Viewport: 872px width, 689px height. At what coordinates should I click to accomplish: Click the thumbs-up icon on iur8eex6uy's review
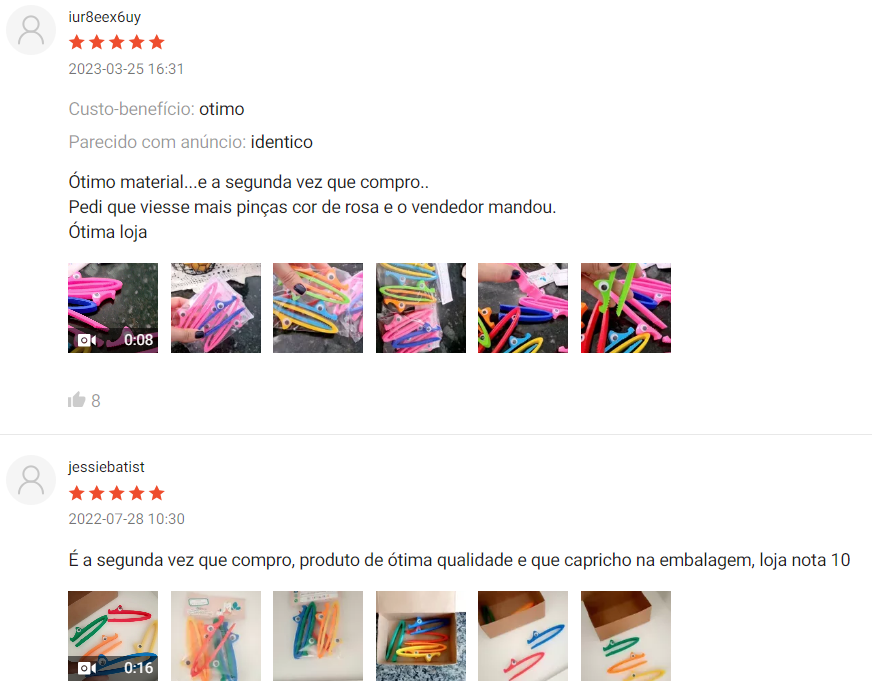(x=76, y=400)
